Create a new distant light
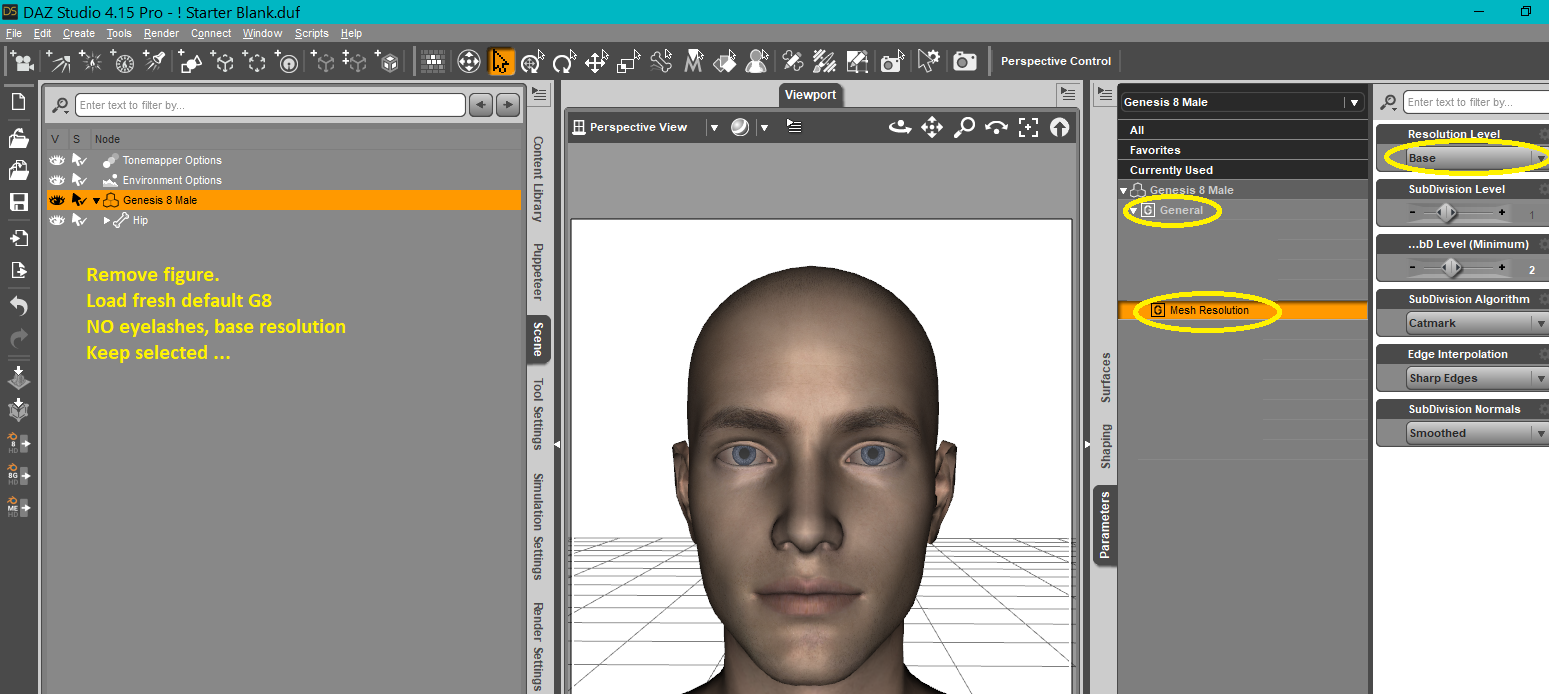1549x694 pixels. (57, 62)
